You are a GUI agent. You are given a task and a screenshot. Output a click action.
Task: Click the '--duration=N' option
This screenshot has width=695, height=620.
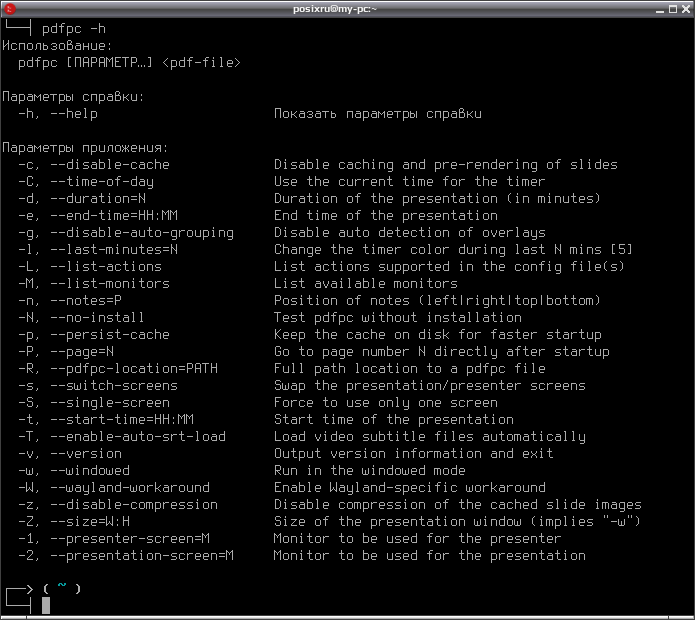click(x=98, y=199)
